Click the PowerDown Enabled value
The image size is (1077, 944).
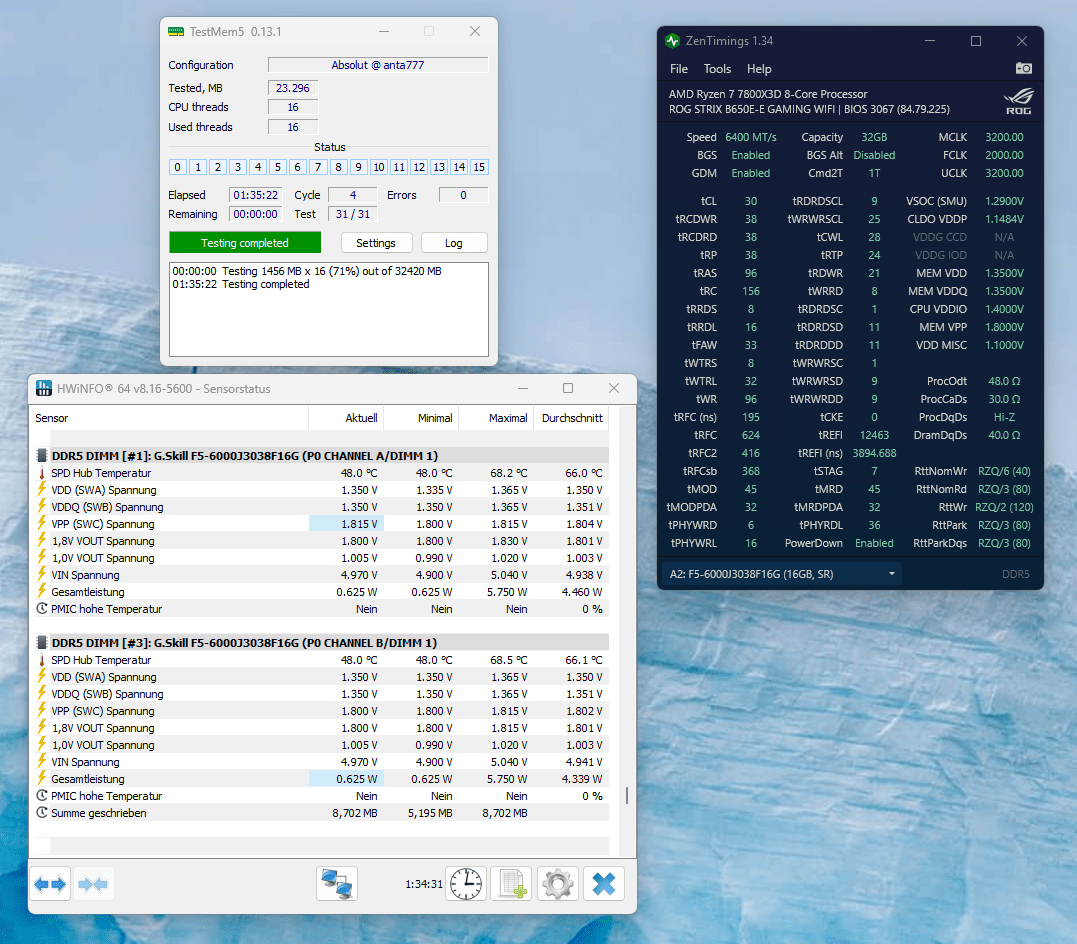(874, 543)
